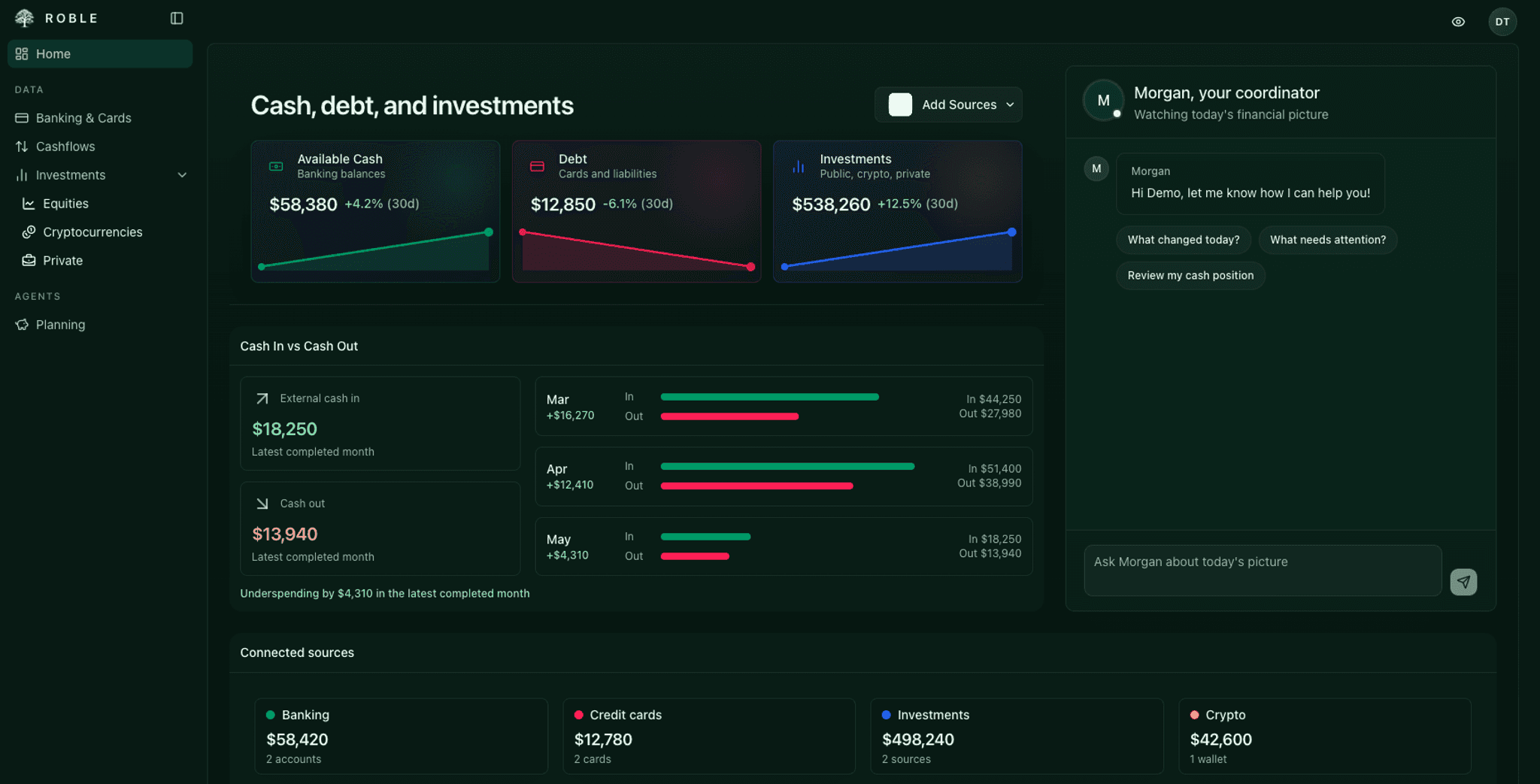Image resolution: width=1540 pixels, height=784 pixels.
Task: Click the Debt card icon
Action: [x=537, y=166]
